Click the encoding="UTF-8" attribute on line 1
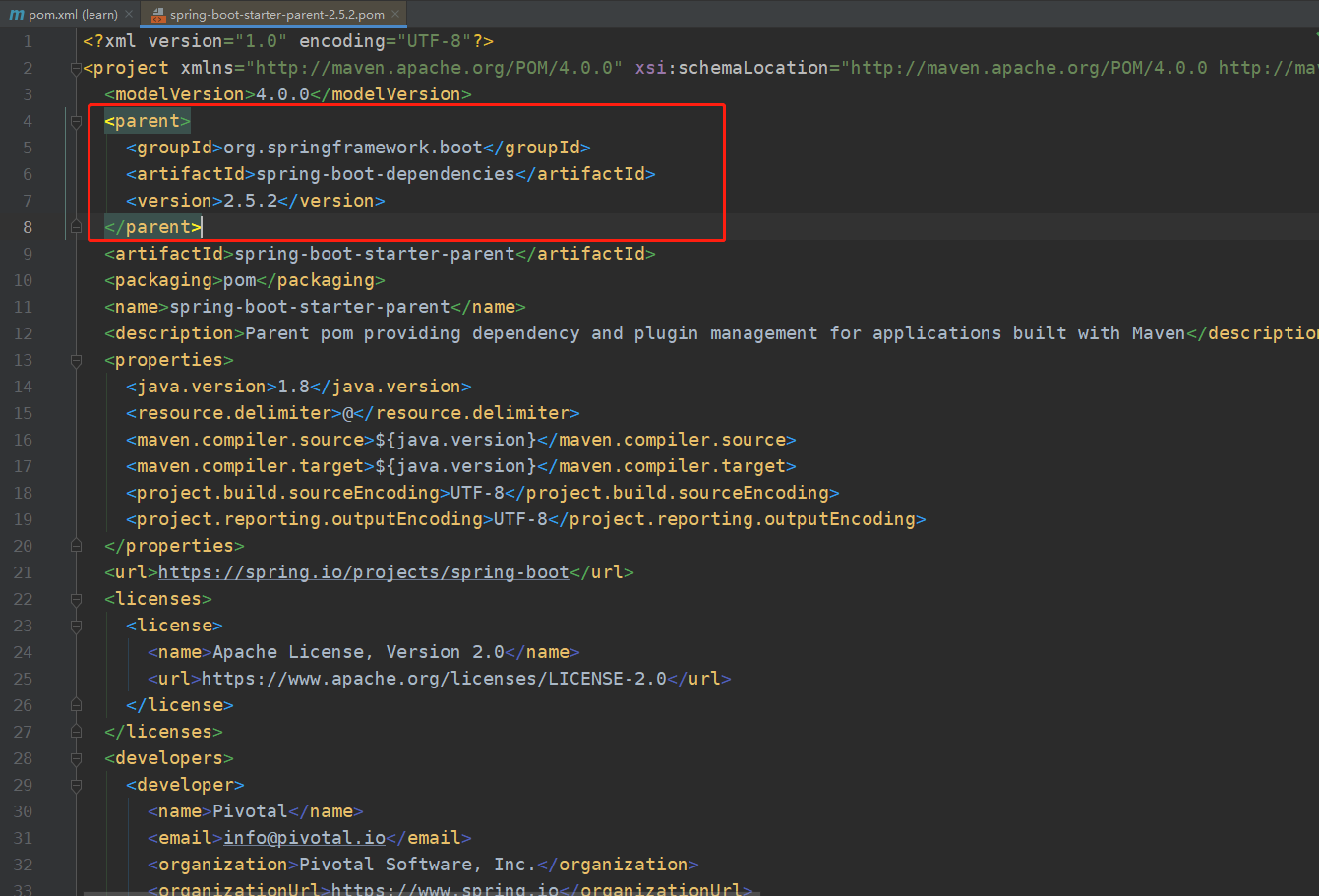This screenshot has width=1319, height=896. pyautogui.click(x=386, y=41)
